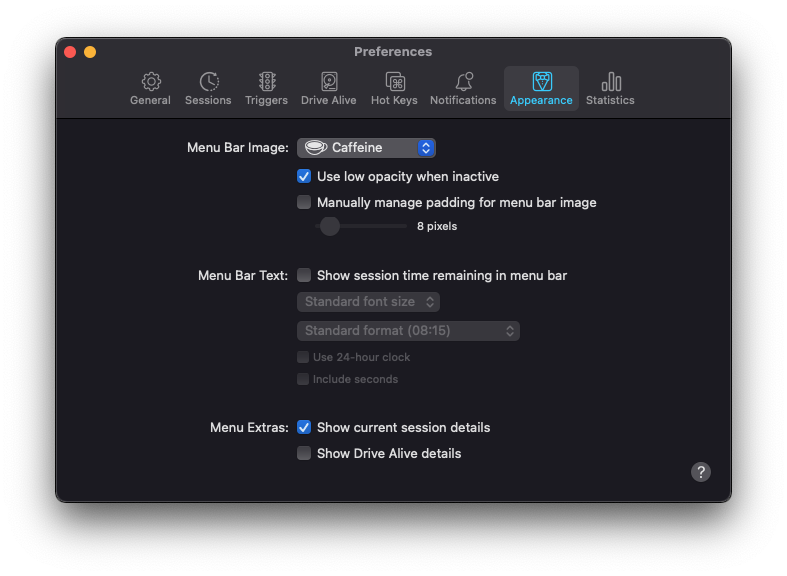Disable Use low opacity when inactive
Screen dimensions: 787x576
(304, 176)
